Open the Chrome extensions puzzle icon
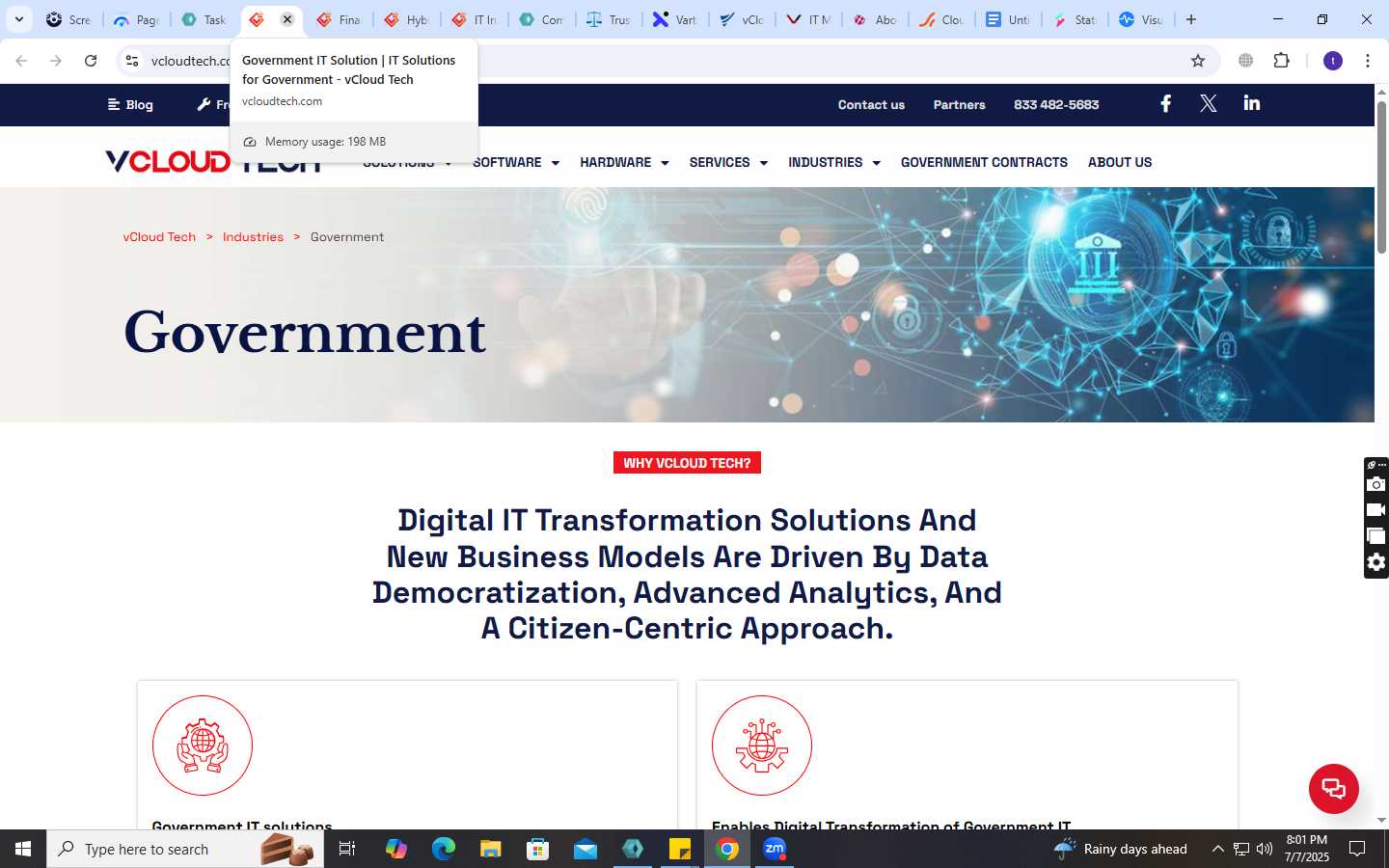This screenshot has height=868, width=1389. click(x=1281, y=61)
